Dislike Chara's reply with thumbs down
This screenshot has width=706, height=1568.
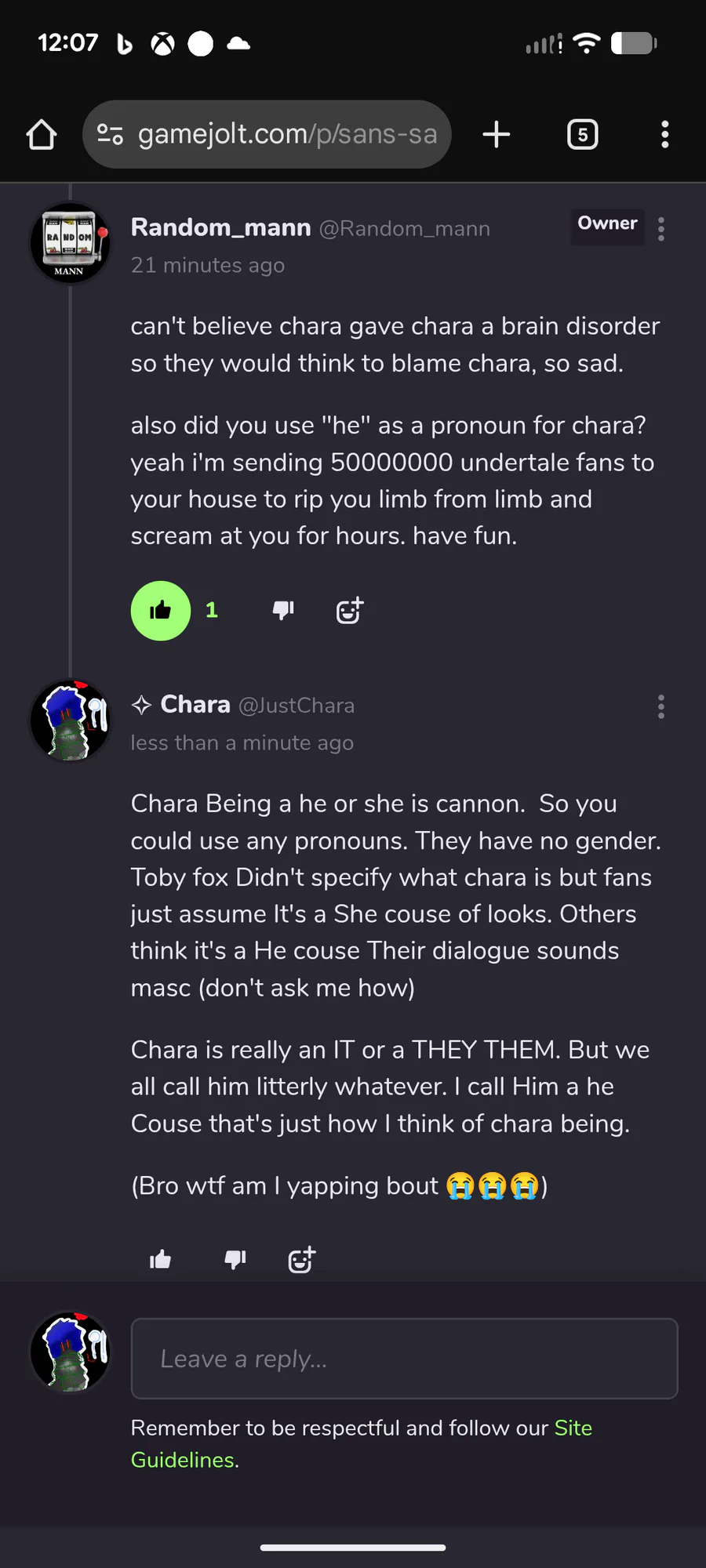coord(235,1260)
